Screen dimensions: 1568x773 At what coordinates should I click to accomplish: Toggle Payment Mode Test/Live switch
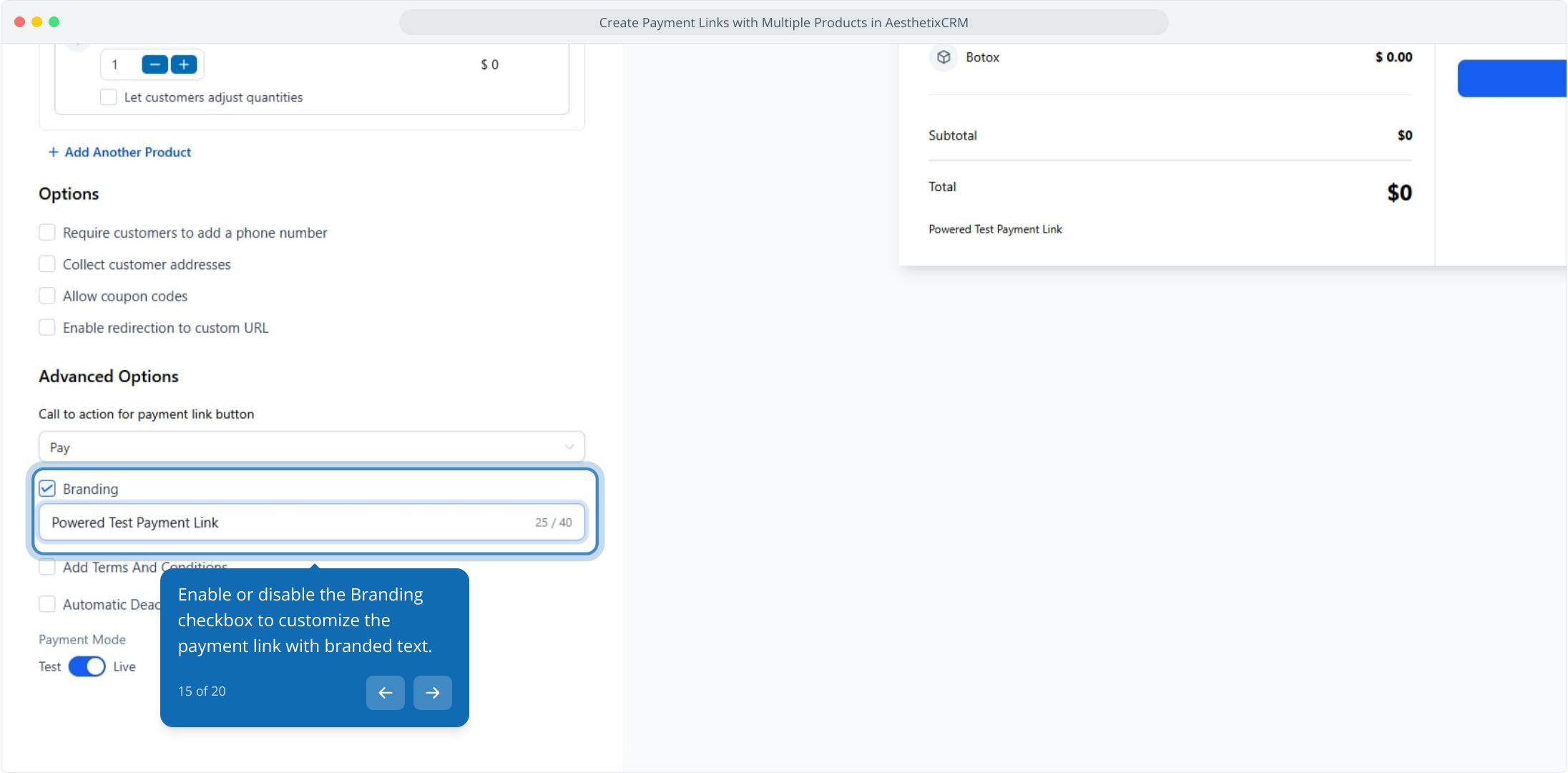(87, 666)
